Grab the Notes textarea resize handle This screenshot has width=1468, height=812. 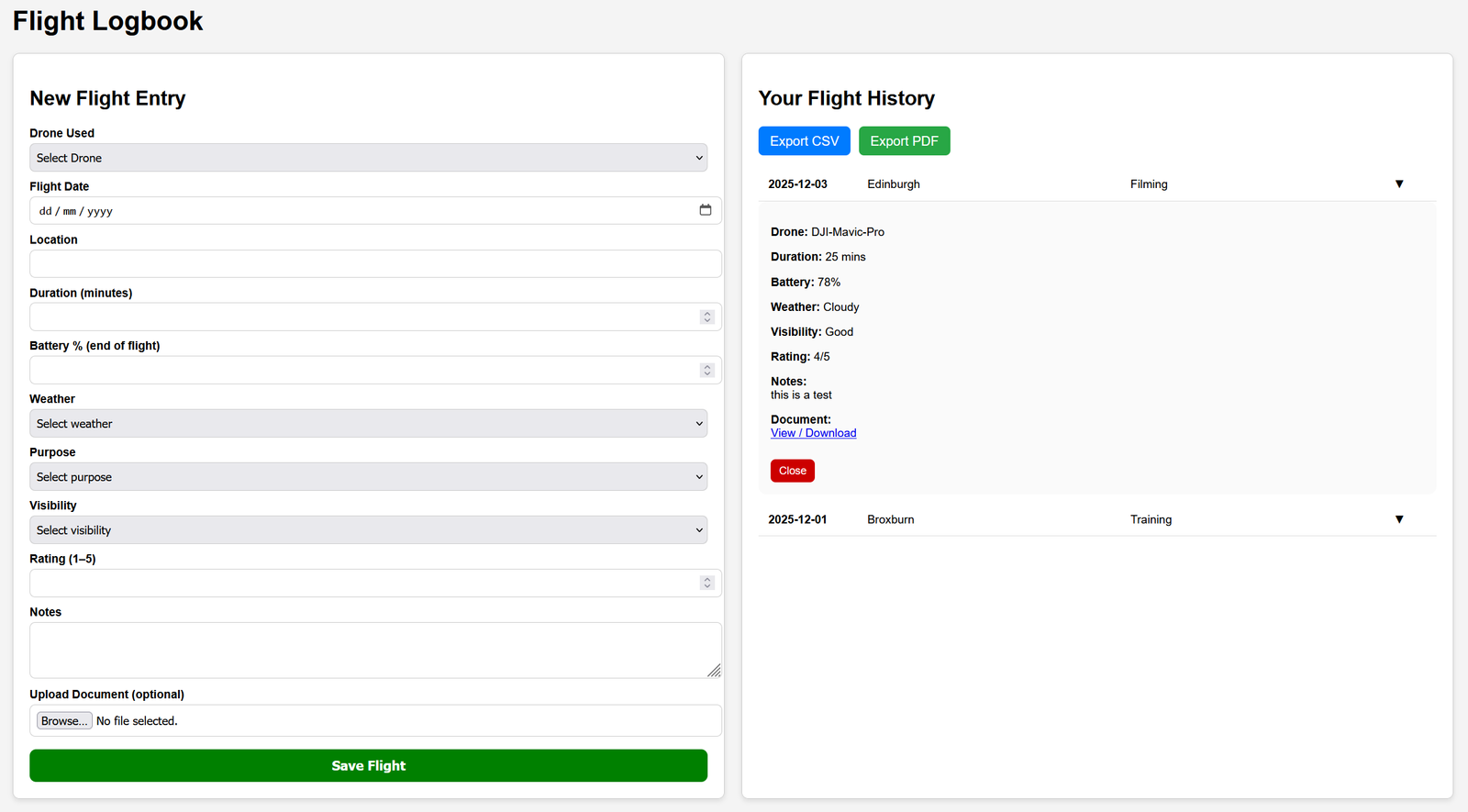(714, 671)
